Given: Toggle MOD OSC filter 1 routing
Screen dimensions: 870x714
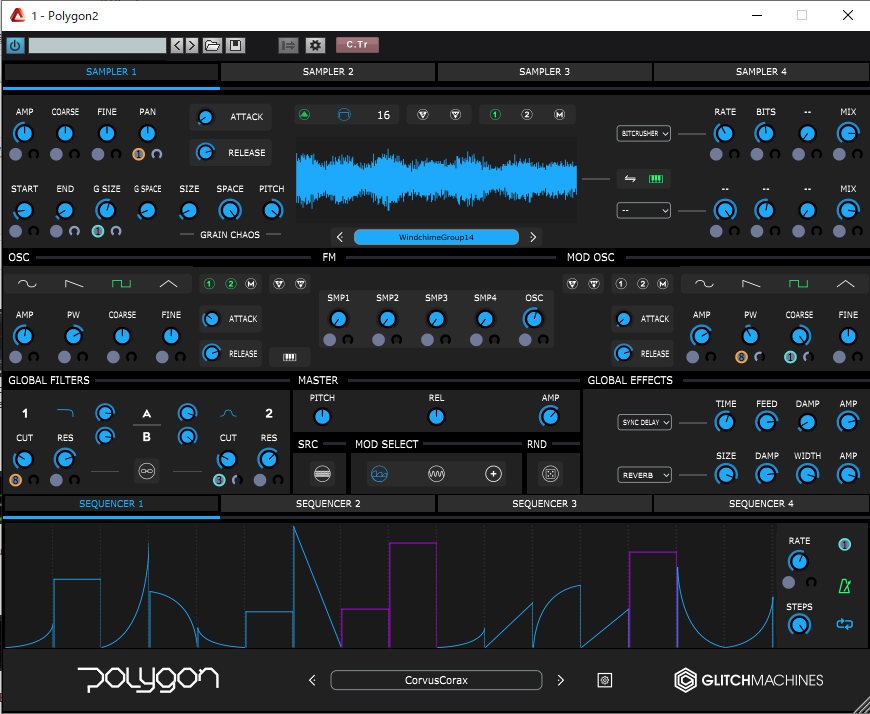Looking at the screenshot, I should (x=621, y=284).
